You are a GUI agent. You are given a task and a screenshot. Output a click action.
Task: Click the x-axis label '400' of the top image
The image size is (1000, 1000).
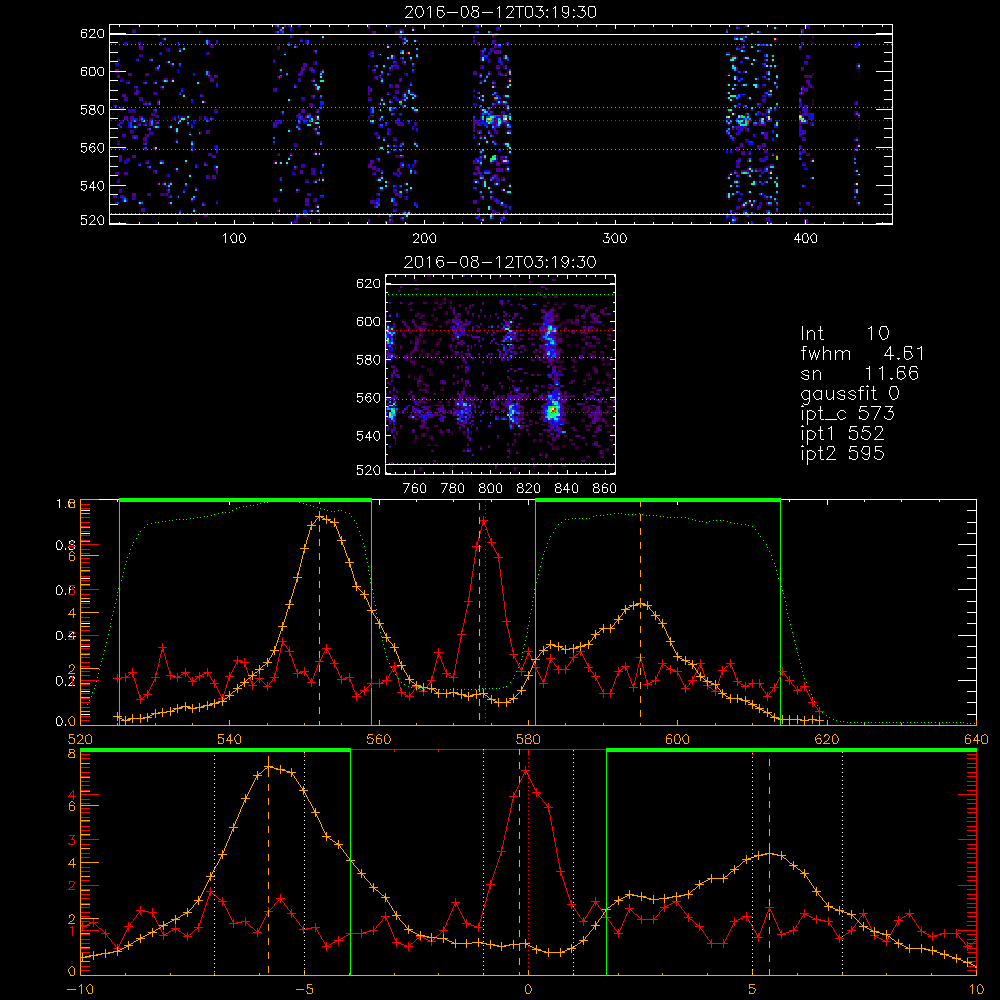(x=805, y=239)
